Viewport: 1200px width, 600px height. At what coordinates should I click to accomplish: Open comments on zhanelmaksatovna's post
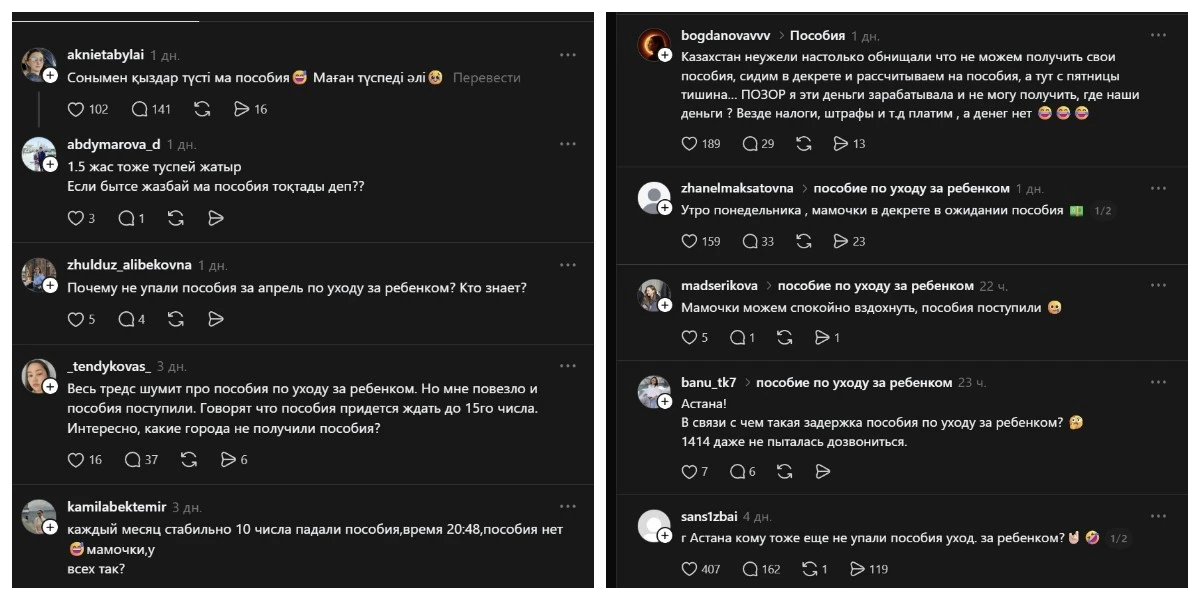coord(750,241)
